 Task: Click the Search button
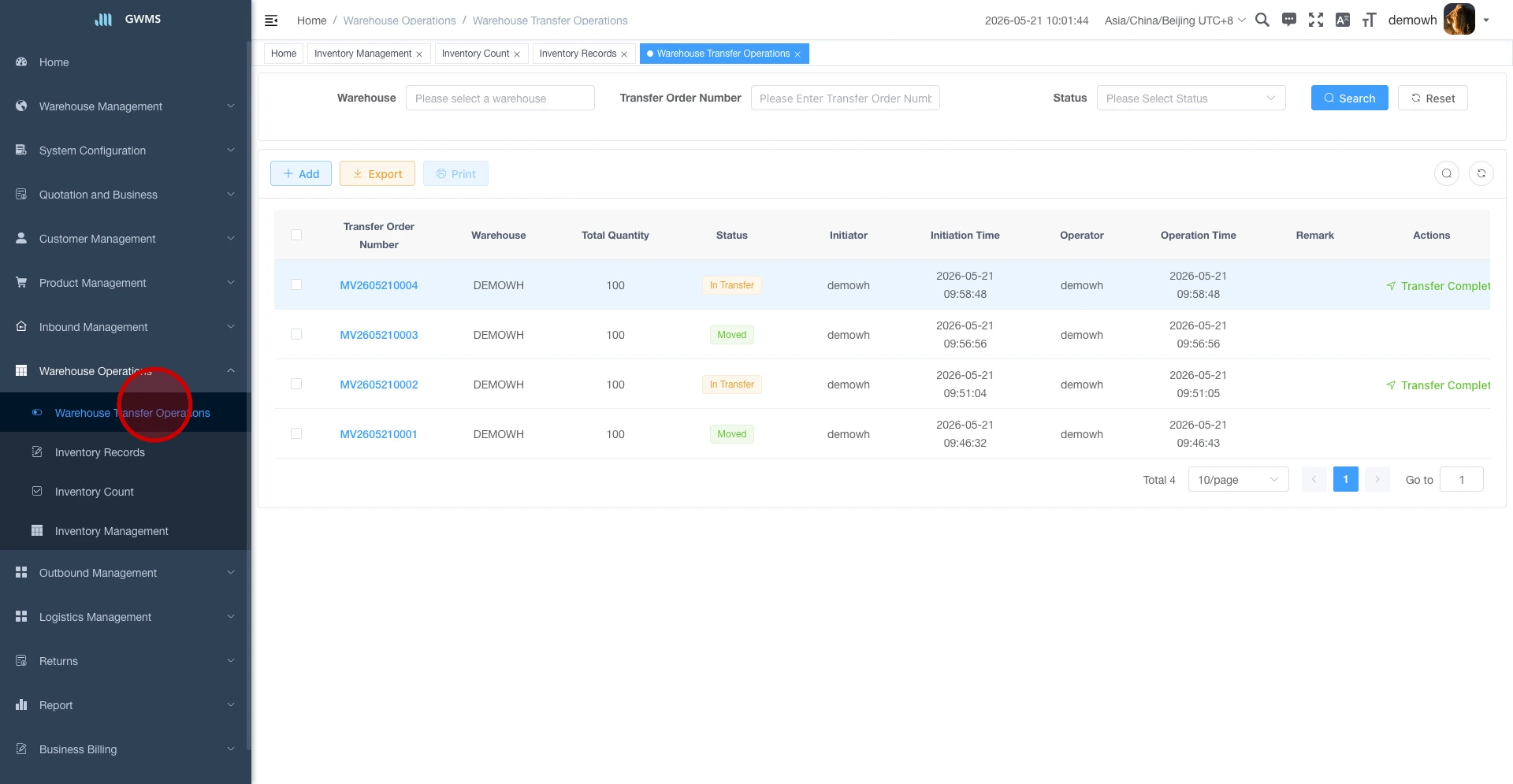point(1349,98)
